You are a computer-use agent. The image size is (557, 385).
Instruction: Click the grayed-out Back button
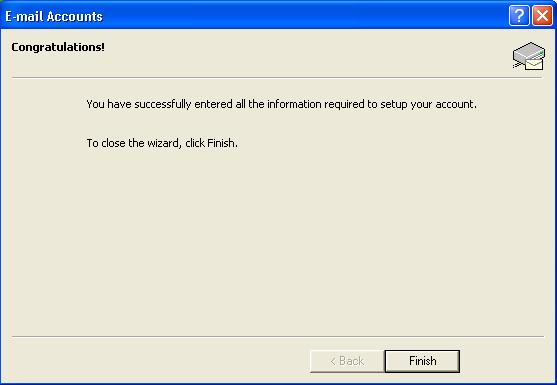click(x=347, y=361)
